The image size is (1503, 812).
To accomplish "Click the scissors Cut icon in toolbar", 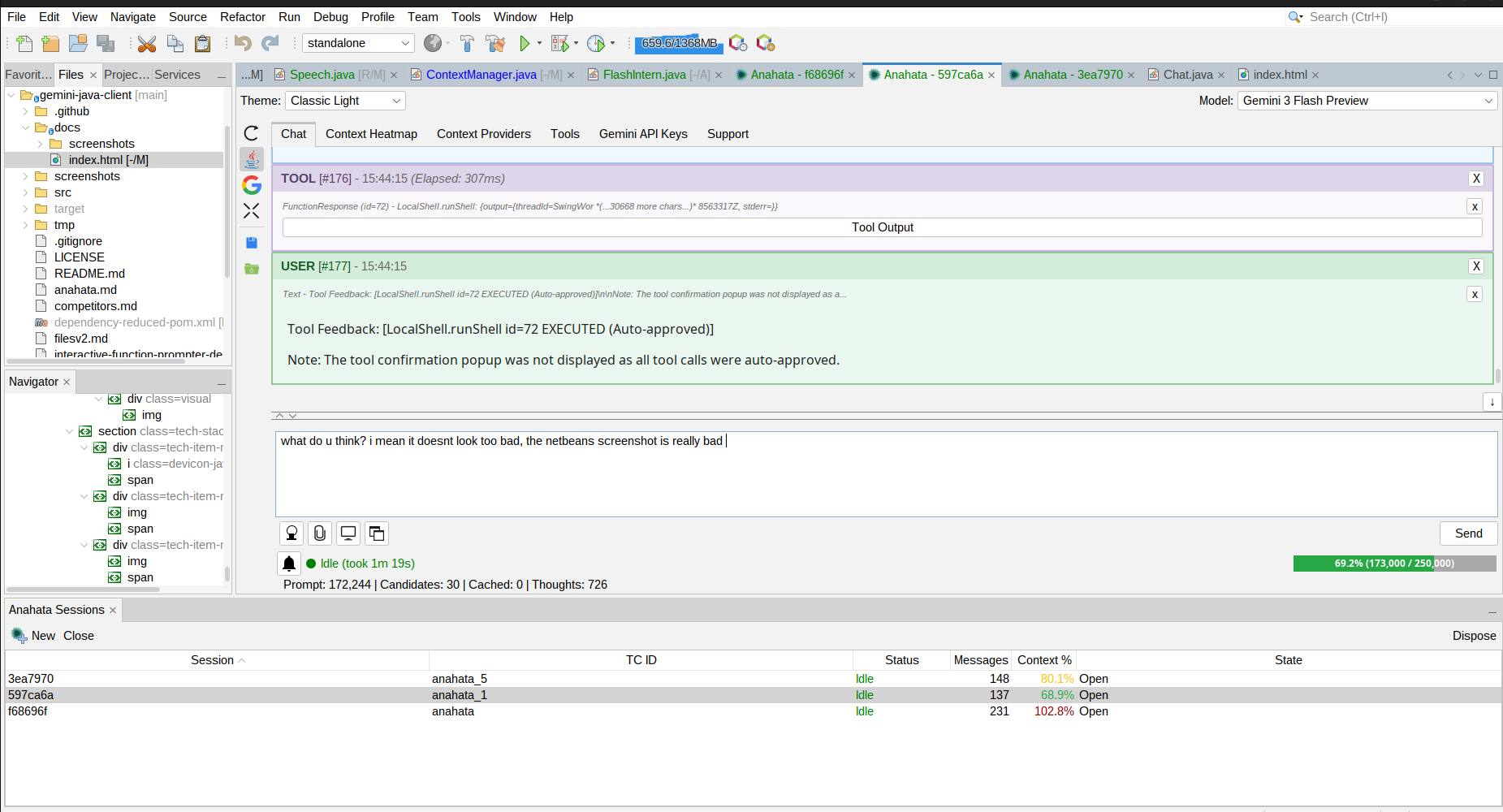I will 146,43.
